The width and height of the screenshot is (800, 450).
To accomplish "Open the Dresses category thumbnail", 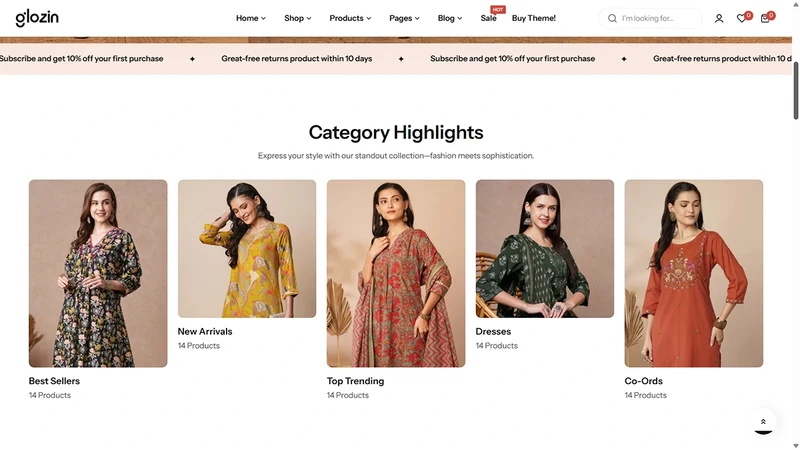I will (545, 248).
